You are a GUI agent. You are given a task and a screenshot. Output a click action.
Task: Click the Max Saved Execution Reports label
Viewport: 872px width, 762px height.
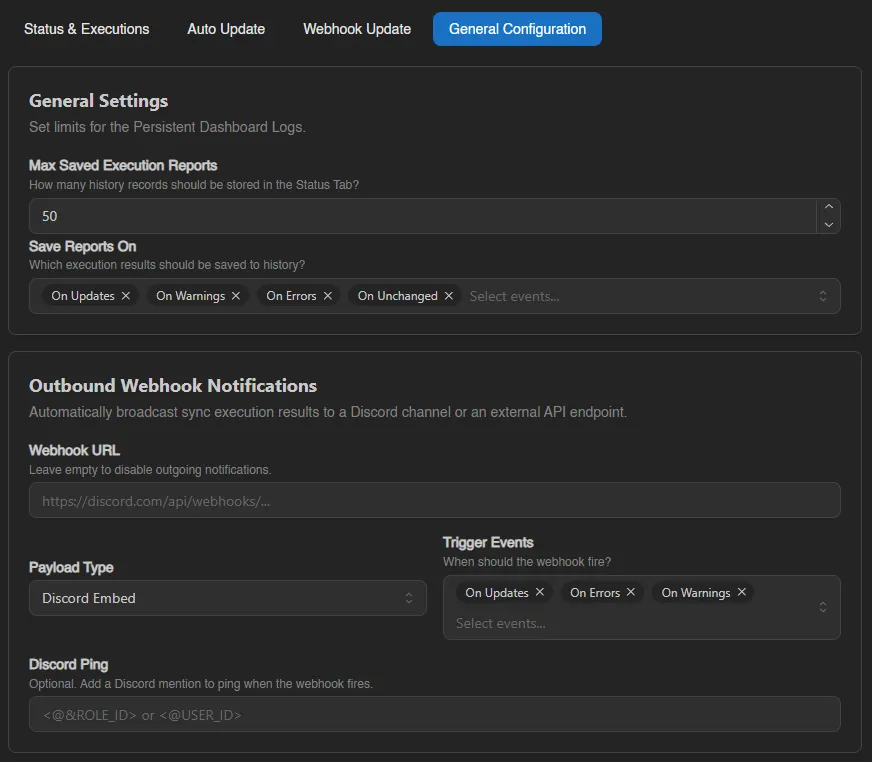pos(123,165)
